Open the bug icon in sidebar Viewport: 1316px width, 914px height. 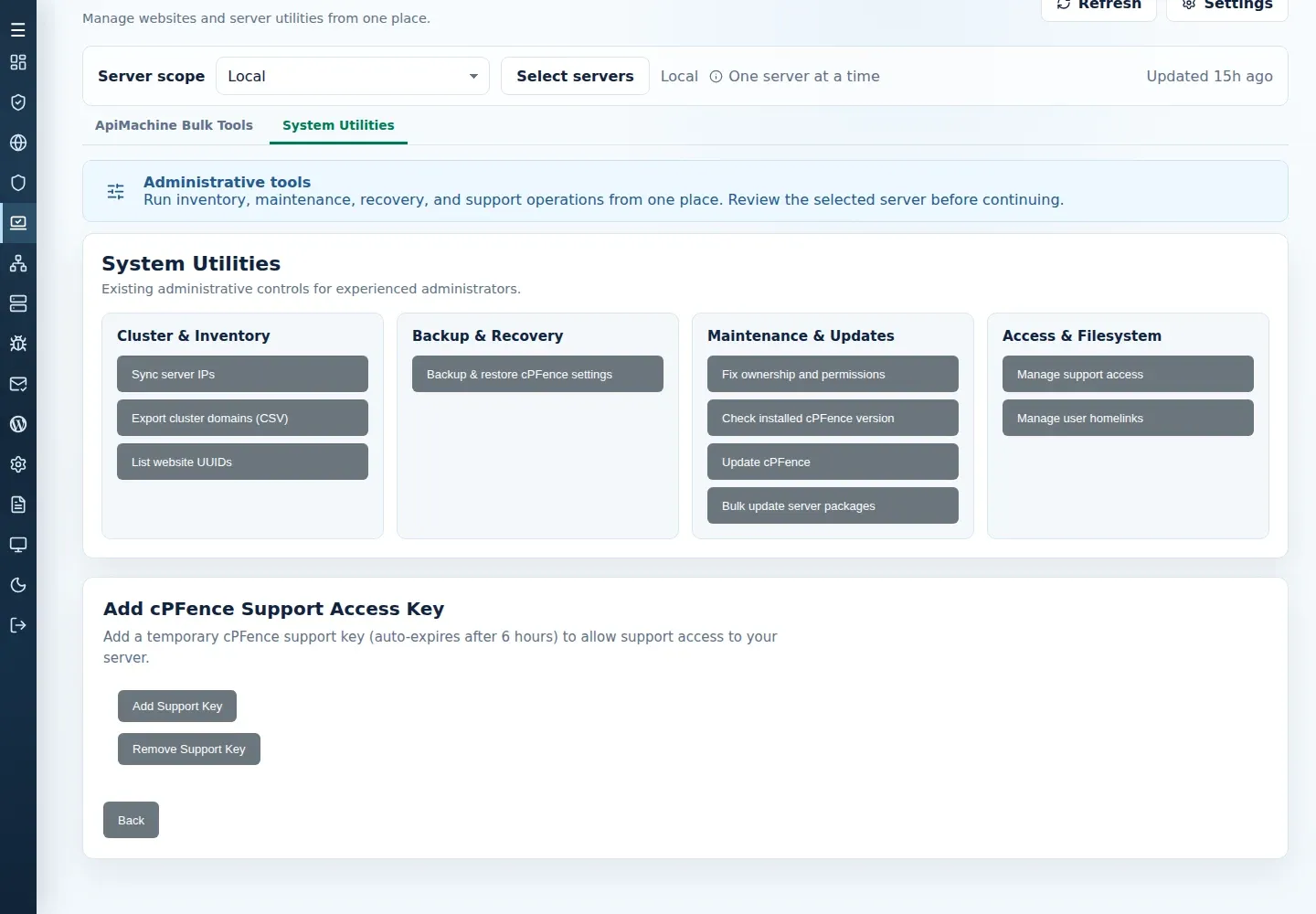(x=18, y=344)
